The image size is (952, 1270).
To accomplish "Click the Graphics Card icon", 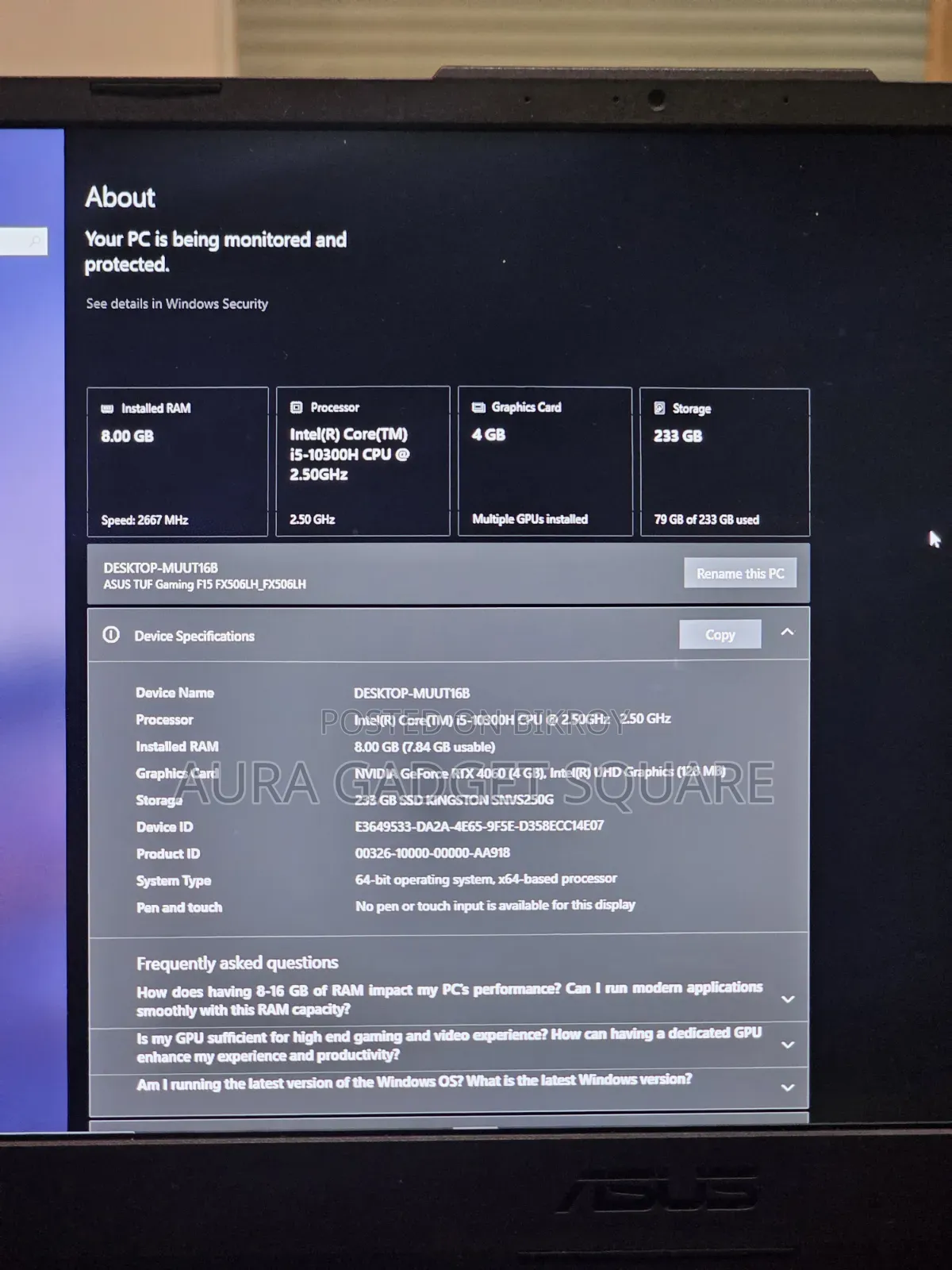I will (x=478, y=407).
